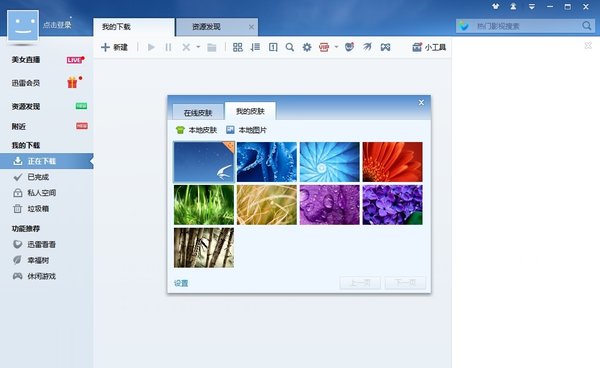Select the dark blue hummingbird skin
600x368 pixels.
(204, 162)
